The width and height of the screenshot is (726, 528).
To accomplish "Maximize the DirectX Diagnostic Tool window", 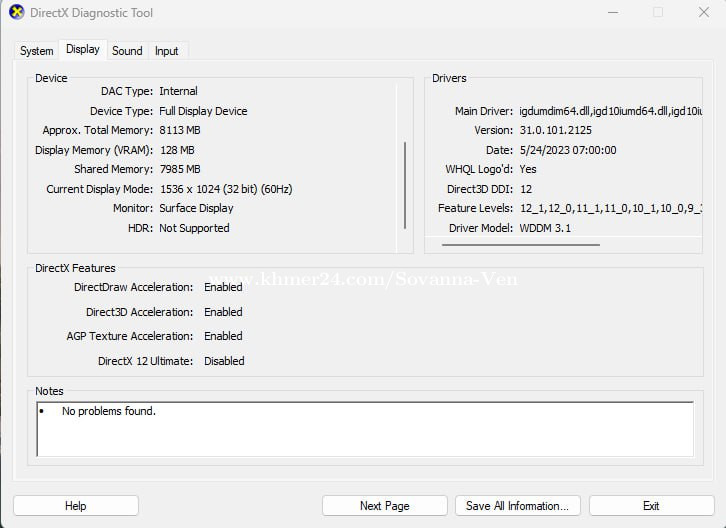I will [658, 13].
